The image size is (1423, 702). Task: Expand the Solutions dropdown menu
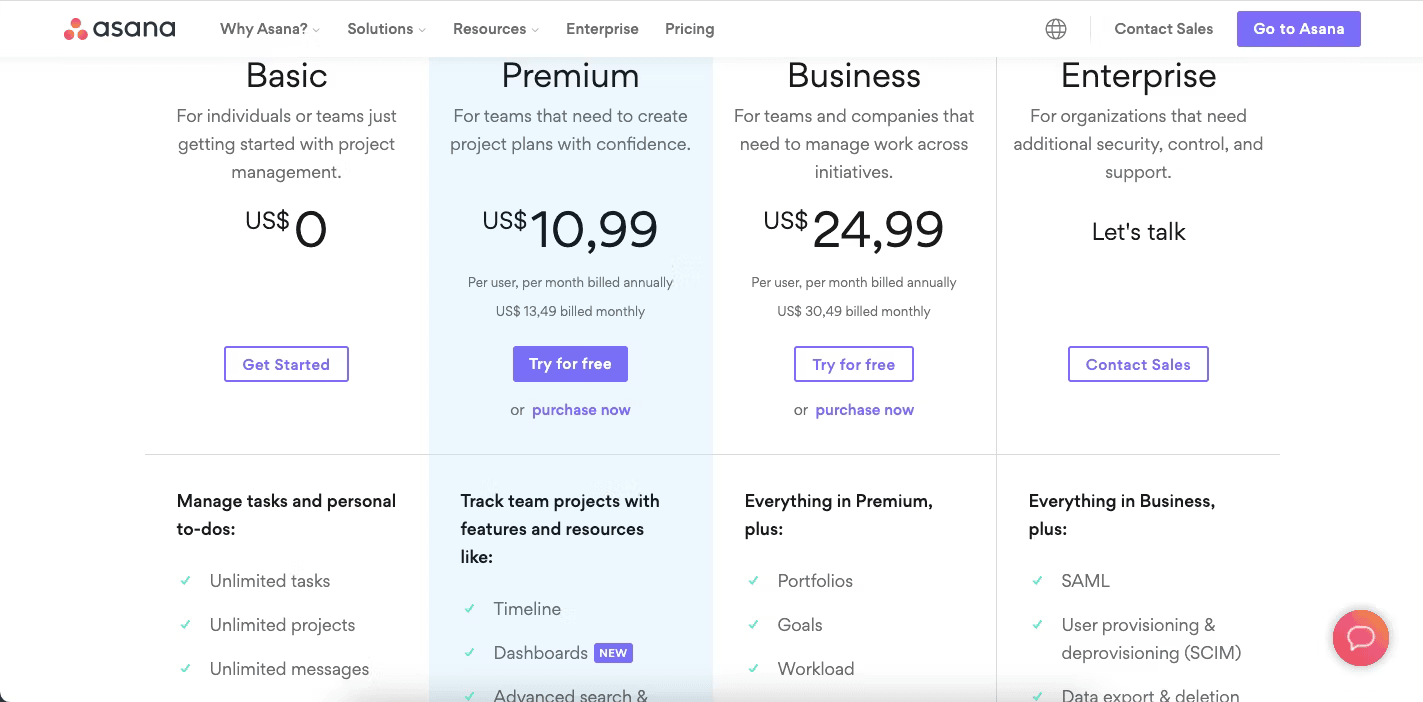[386, 29]
